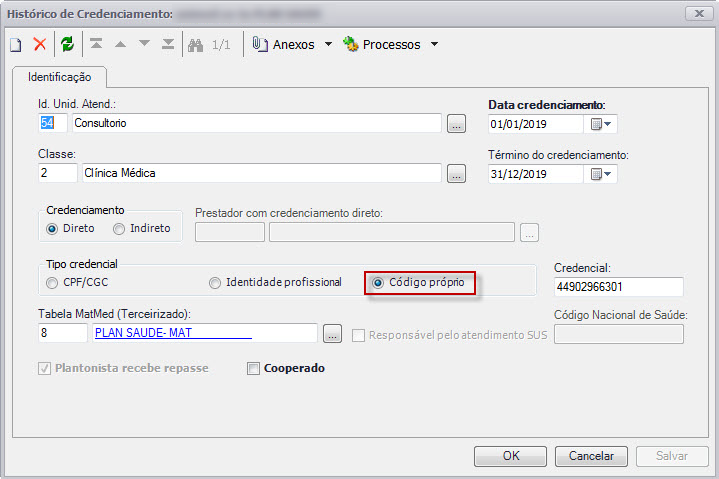The width and height of the screenshot is (719, 479).
Task: Open search with the binoculars icon
Action: [x=195, y=45]
